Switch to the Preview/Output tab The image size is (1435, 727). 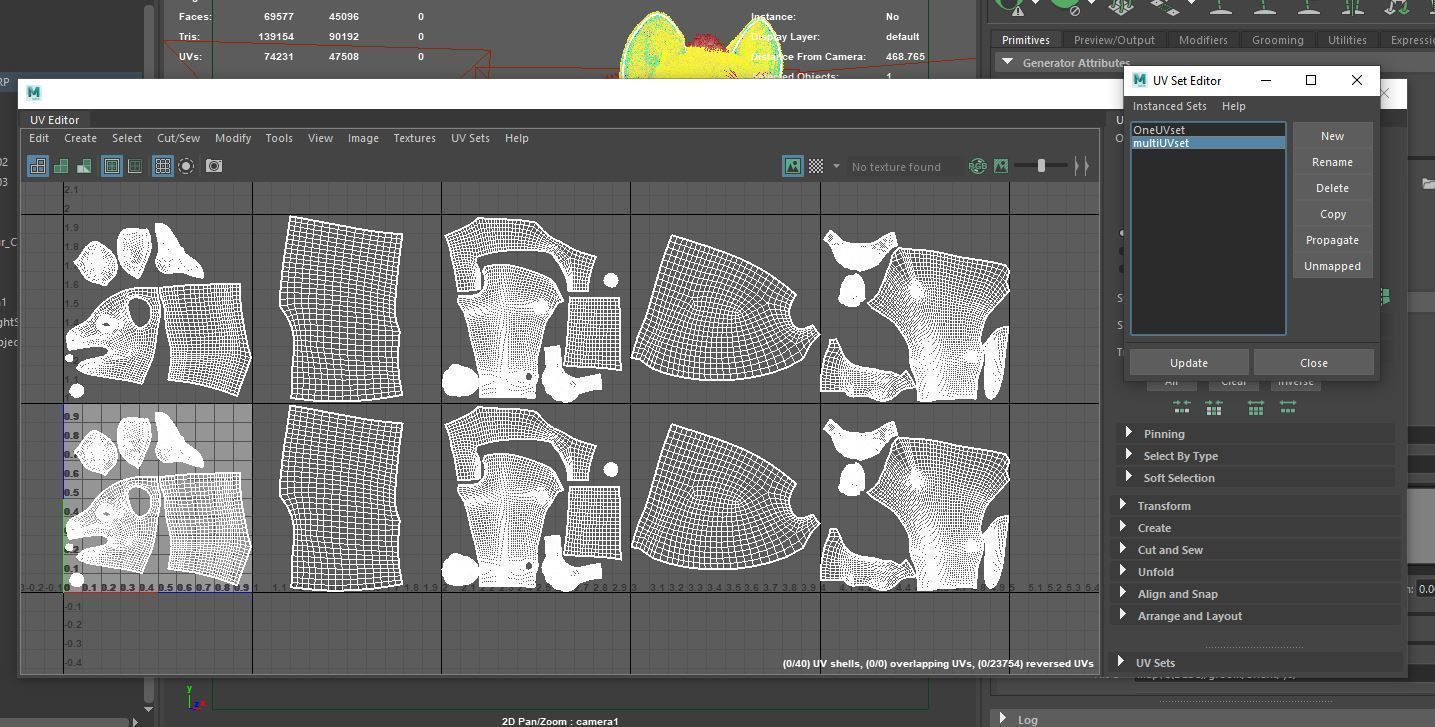click(1114, 40)
